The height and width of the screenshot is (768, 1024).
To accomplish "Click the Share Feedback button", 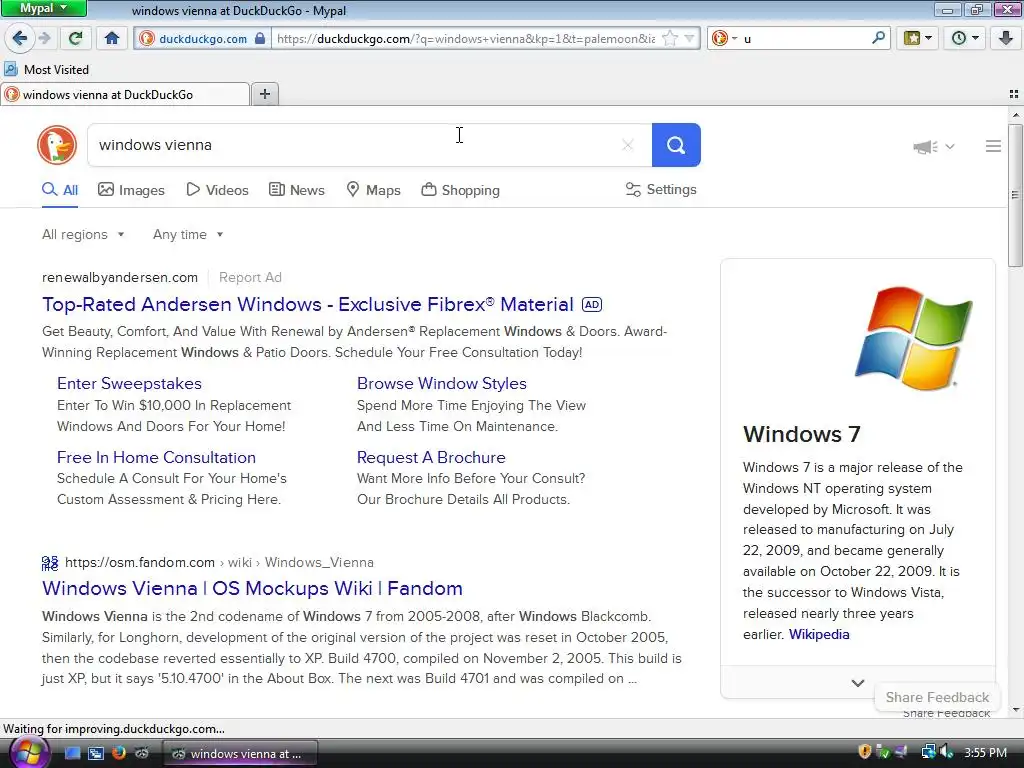I will [937, 697].
